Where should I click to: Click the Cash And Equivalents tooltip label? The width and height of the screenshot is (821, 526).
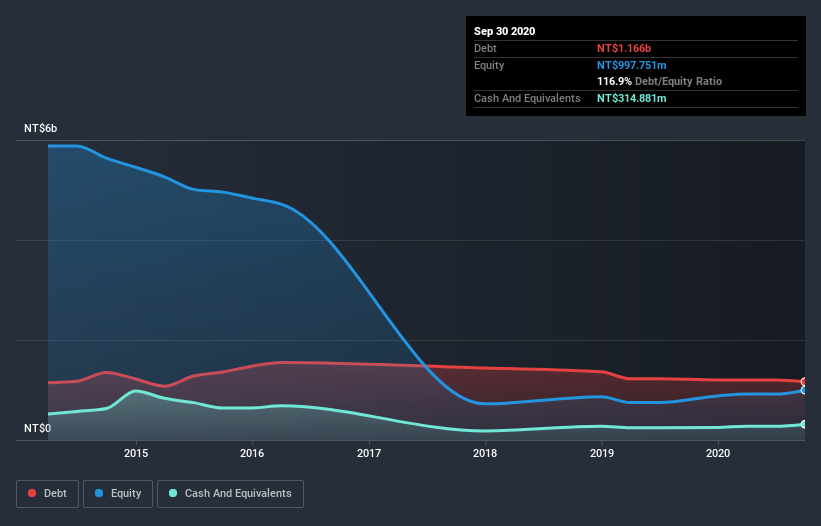pyautogui.click(x=527, y=98)
